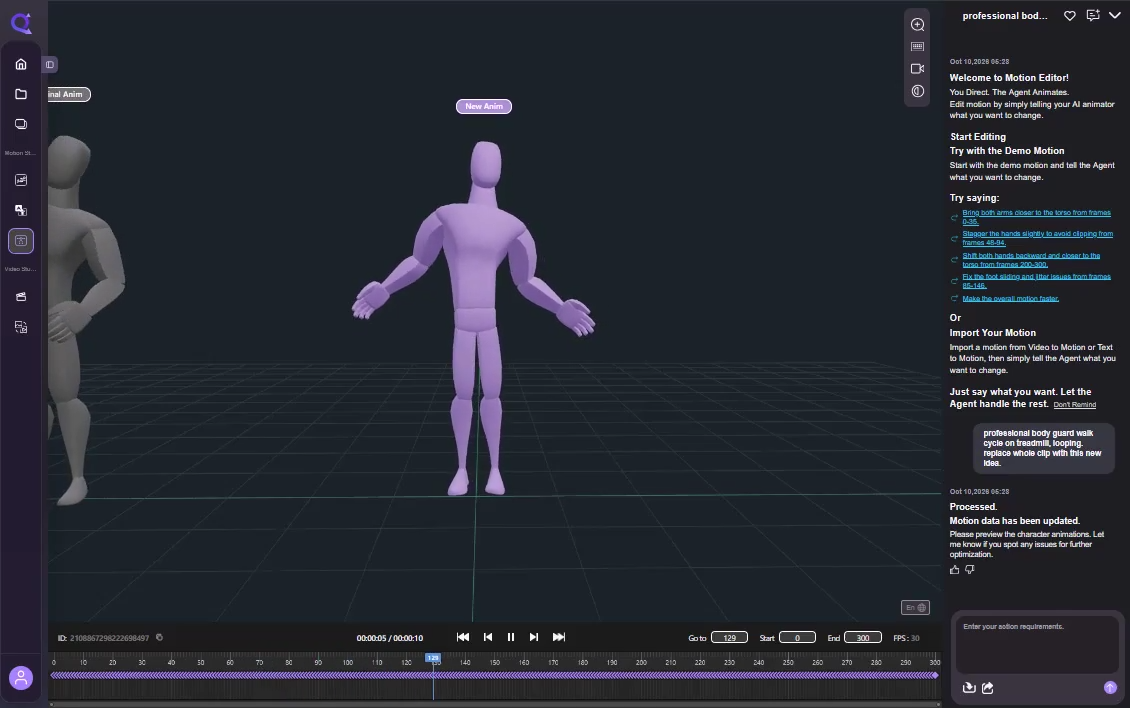Viewport: 1130px width, 708px height.
Task: Click the Go to frame field showing 129
Action: [729, 638]
